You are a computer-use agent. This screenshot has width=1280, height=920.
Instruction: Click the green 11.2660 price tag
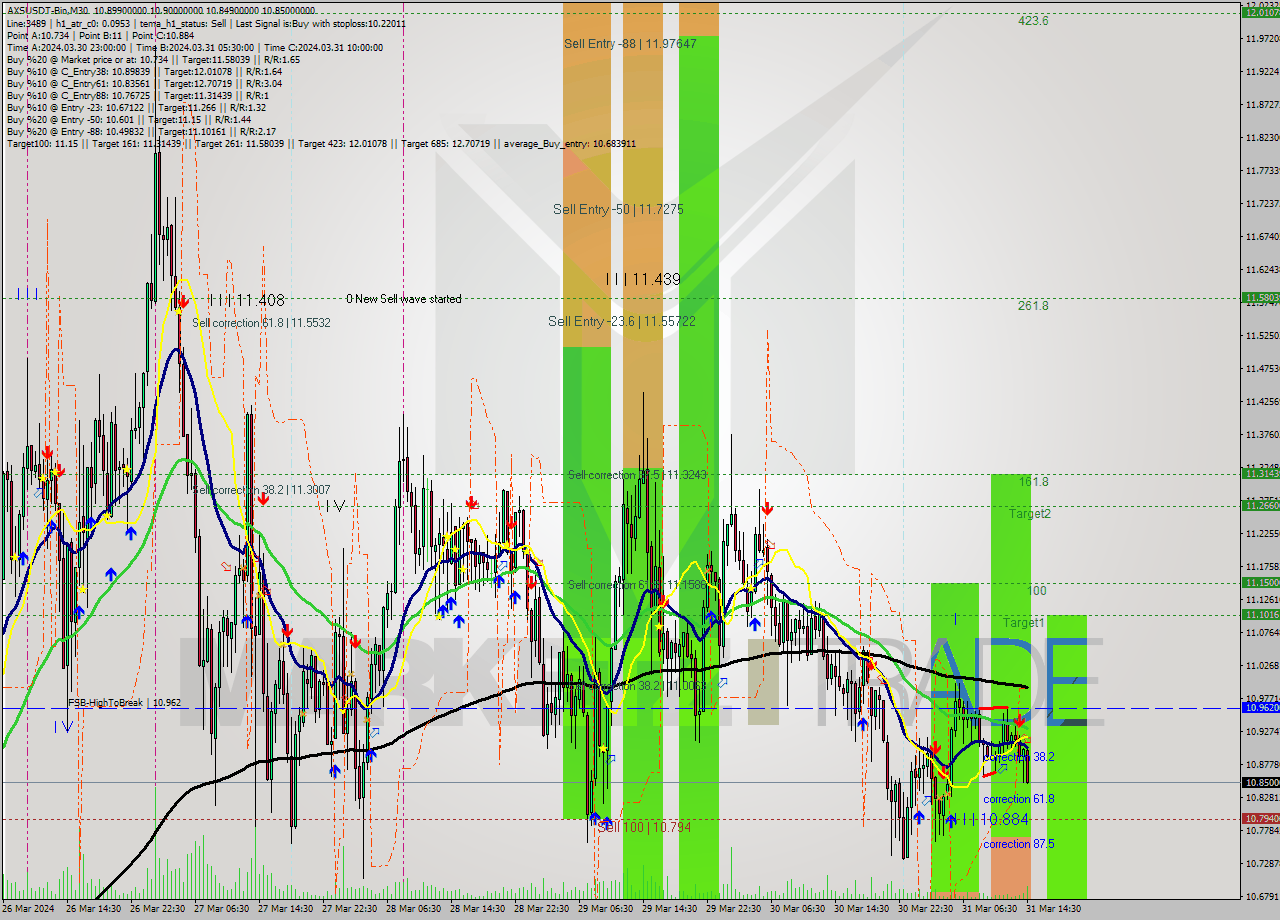[x=1260, y=505]
